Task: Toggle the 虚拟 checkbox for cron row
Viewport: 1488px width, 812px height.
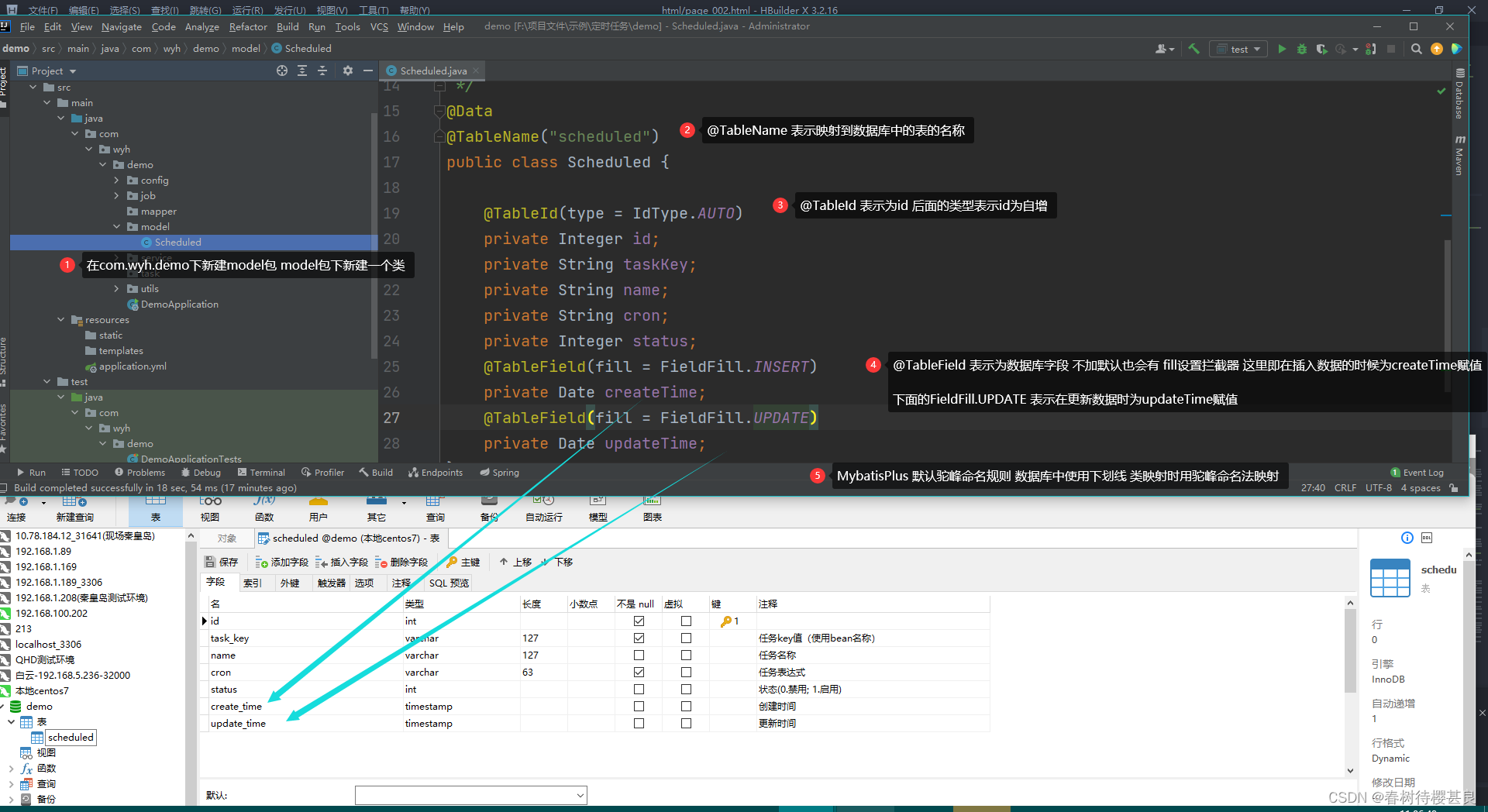Action: [685, 672]
